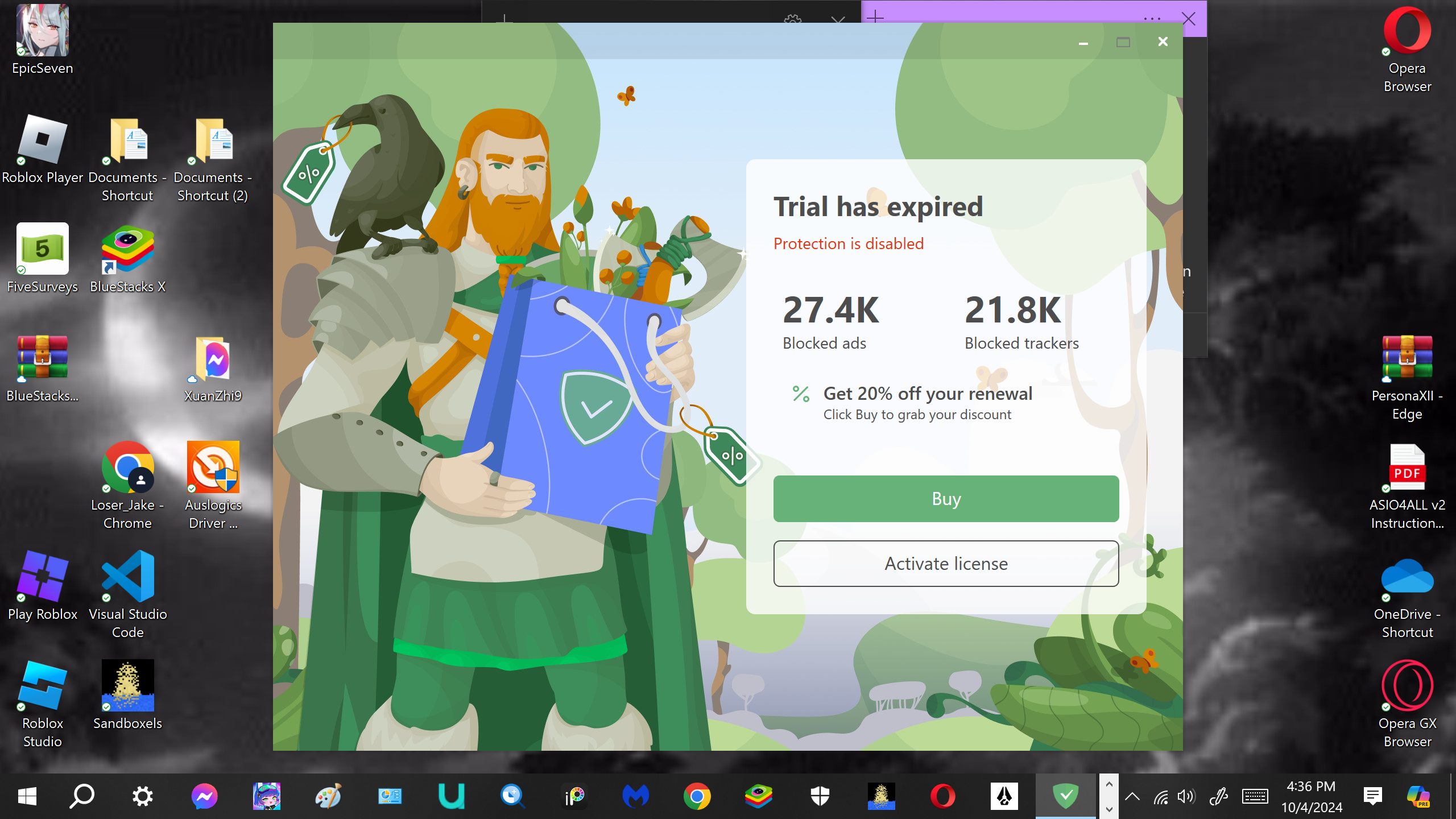Open BlueStacks from the taskbar
Image resolution: width=1456 pixels, height=819 pixels.
tap(759, 796)
